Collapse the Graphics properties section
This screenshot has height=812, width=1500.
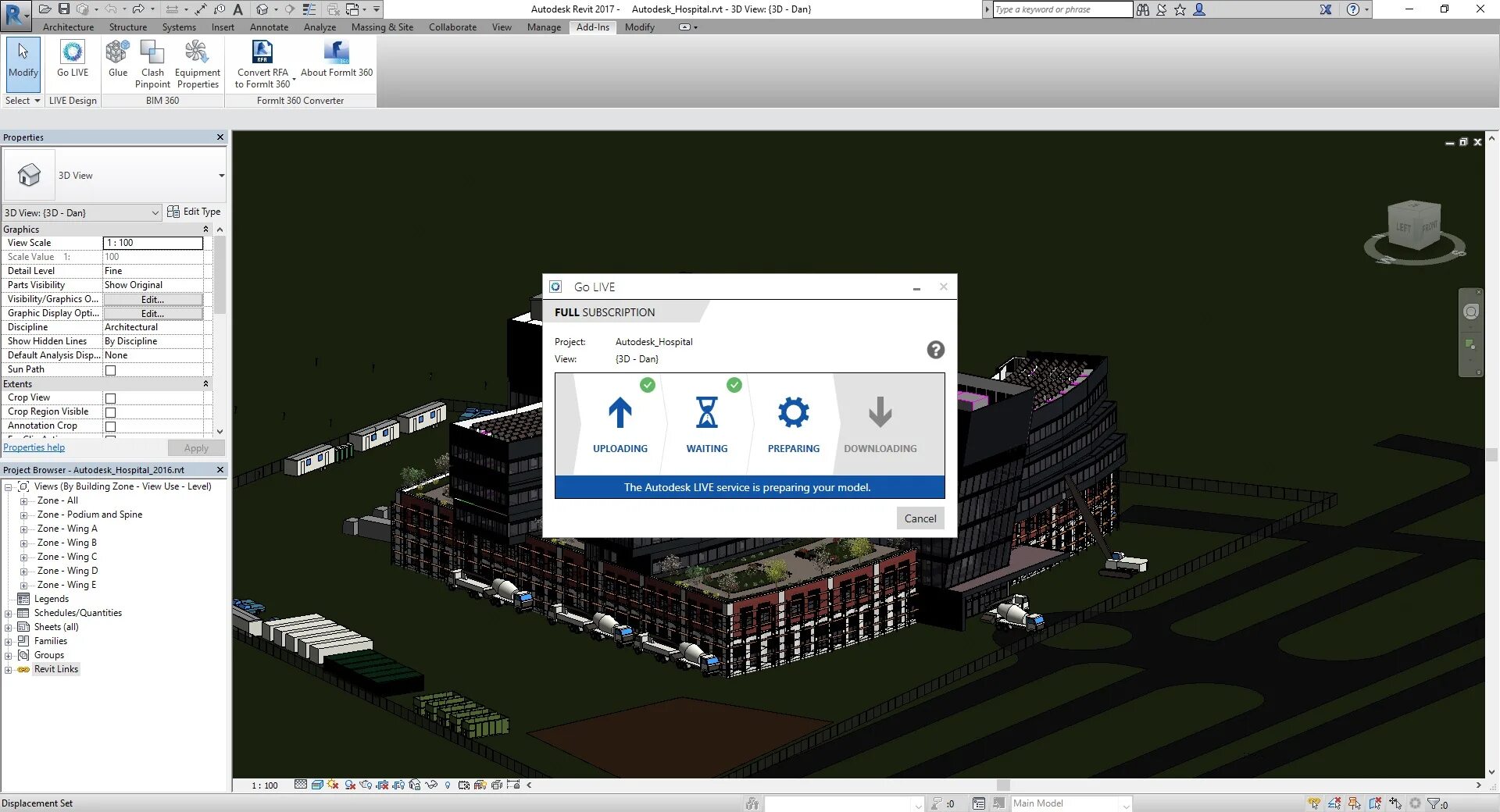(x=205, y=230)
